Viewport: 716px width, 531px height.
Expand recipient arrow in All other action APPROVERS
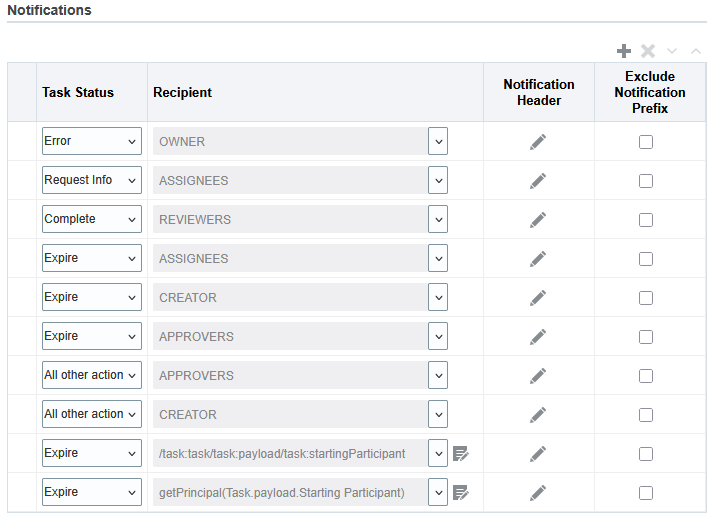tap(438, 375)
